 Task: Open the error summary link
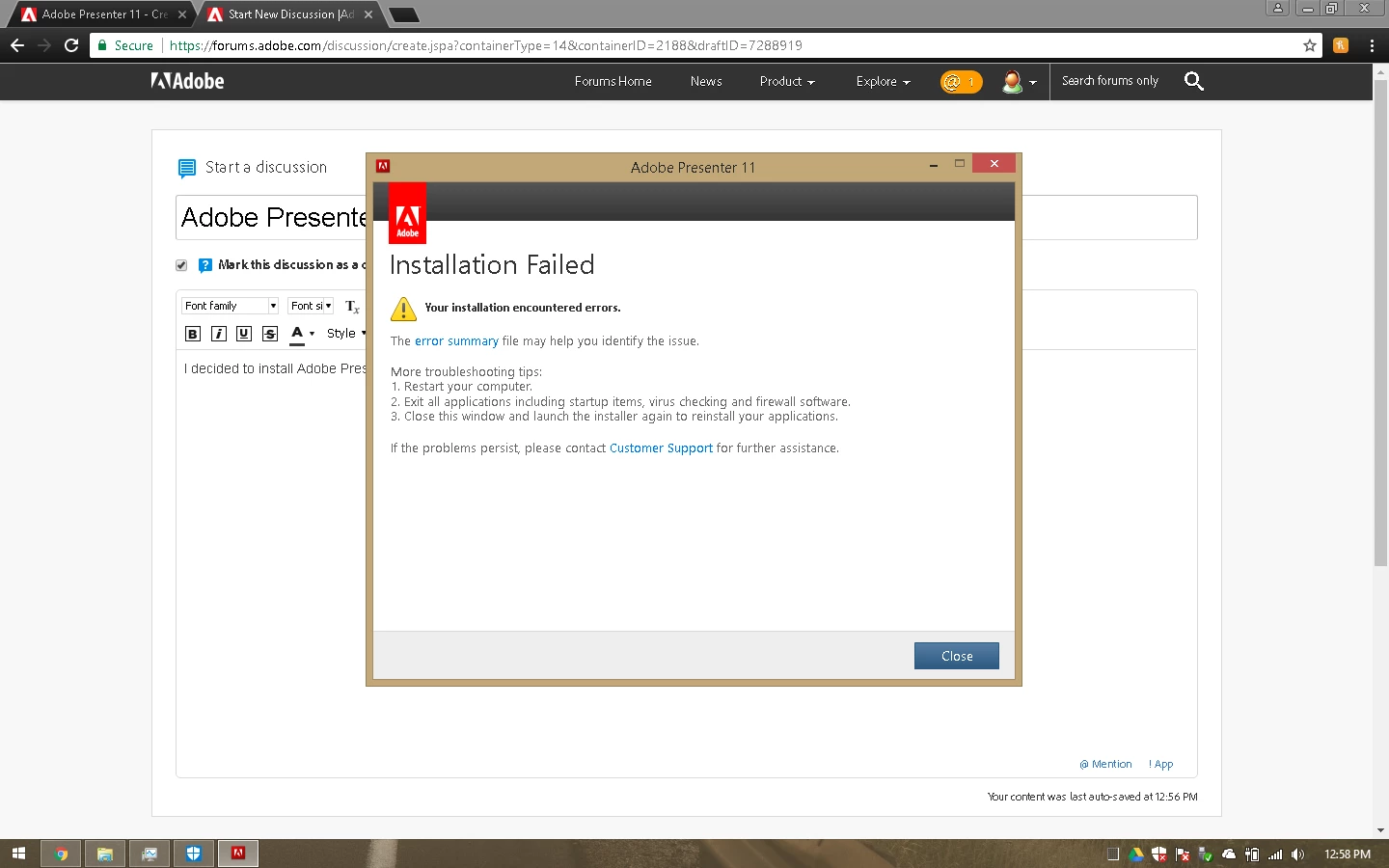click(x=456, y=341)
